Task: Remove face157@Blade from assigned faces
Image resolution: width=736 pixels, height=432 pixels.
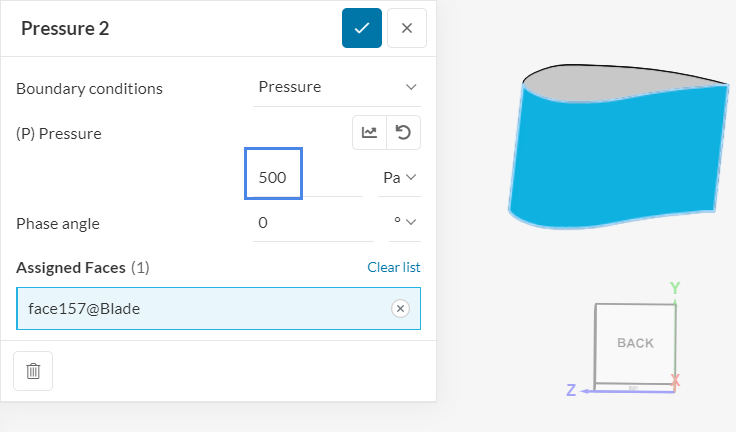Action: click(400, 309)
